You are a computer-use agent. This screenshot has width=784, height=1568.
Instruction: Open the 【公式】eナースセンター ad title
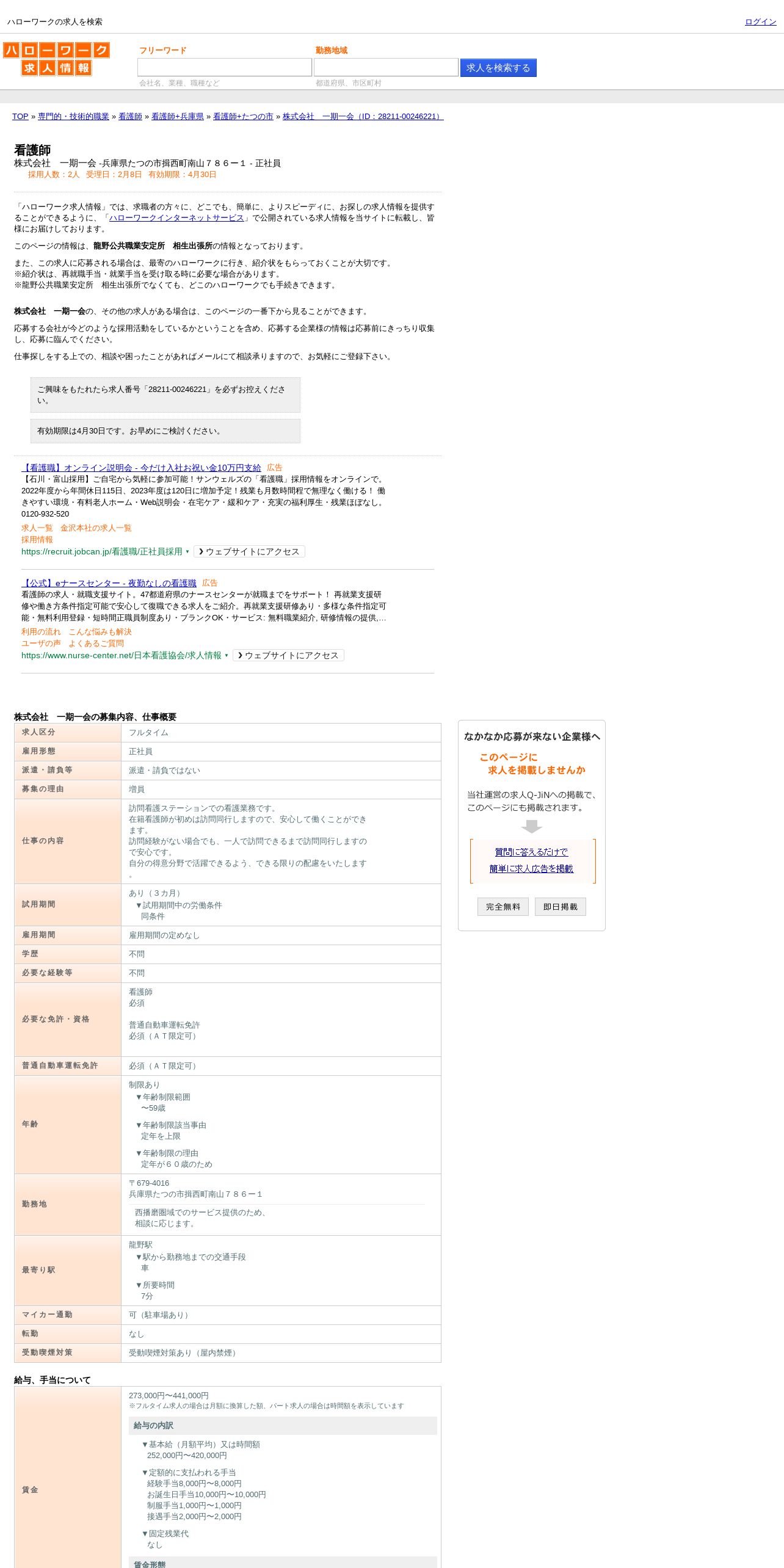109,583
